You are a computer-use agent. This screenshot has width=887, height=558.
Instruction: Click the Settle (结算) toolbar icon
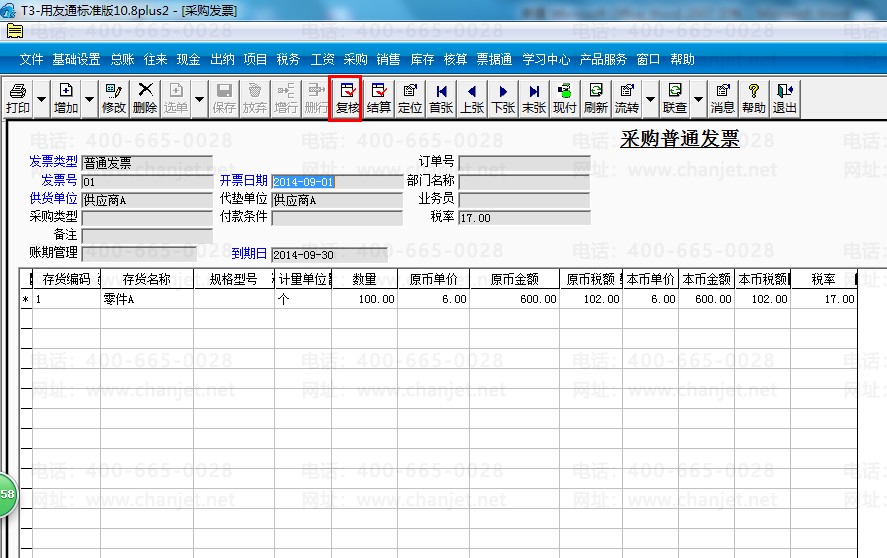378,98
